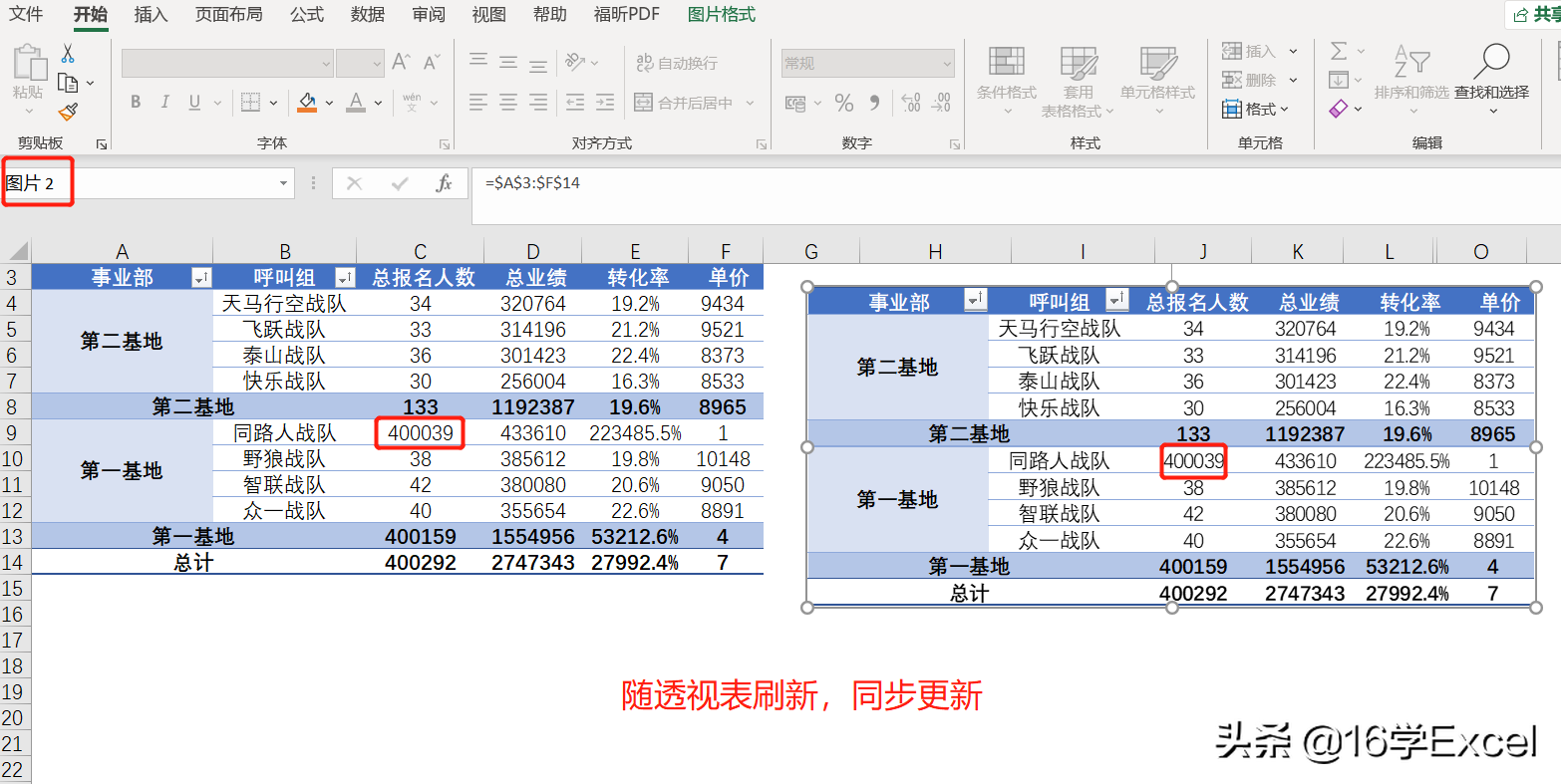Click the accounting number format icon
The image size is (1561, 784).
click(x=795, y=103)
